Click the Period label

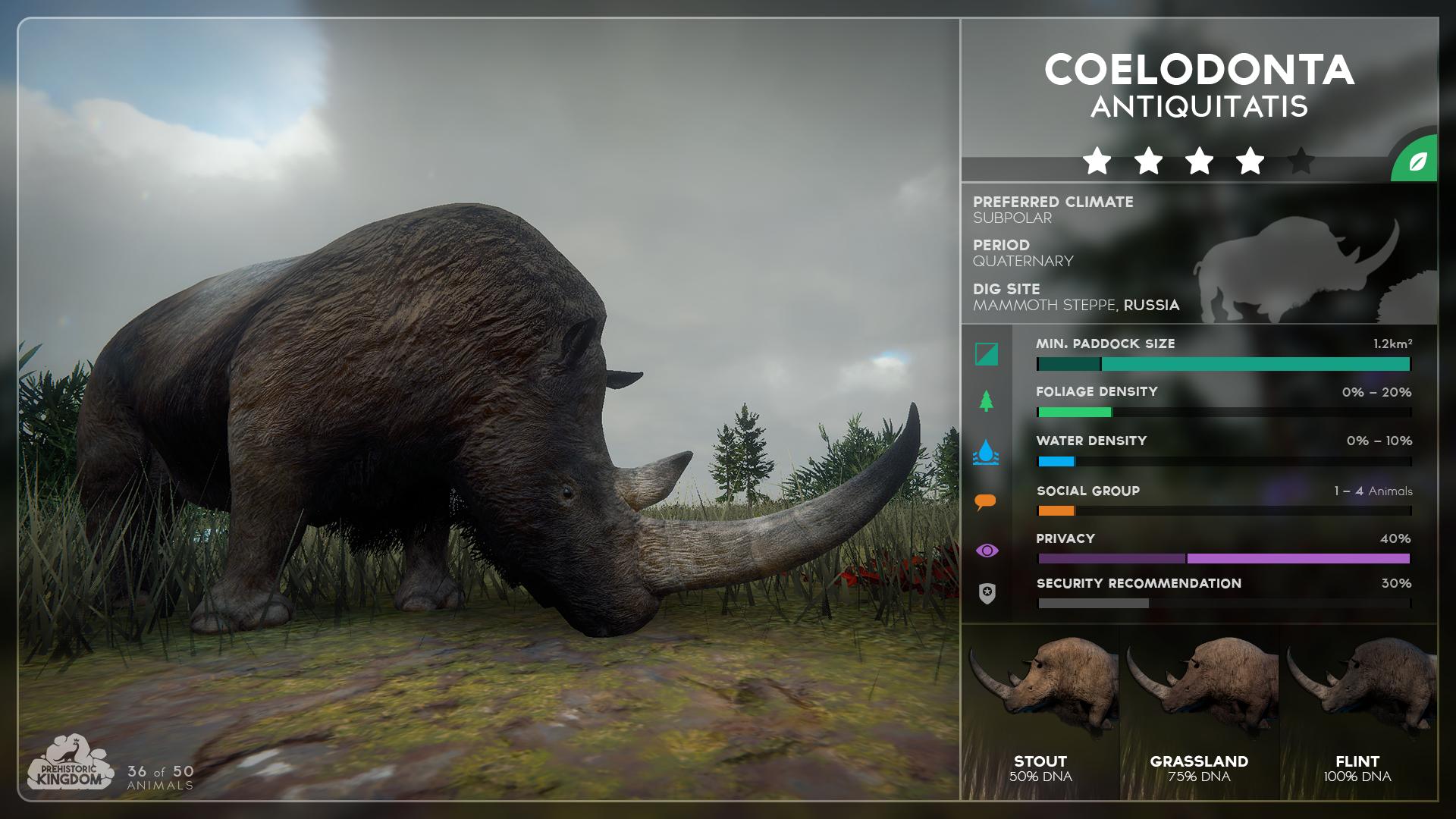click(x=1002, y=245)
